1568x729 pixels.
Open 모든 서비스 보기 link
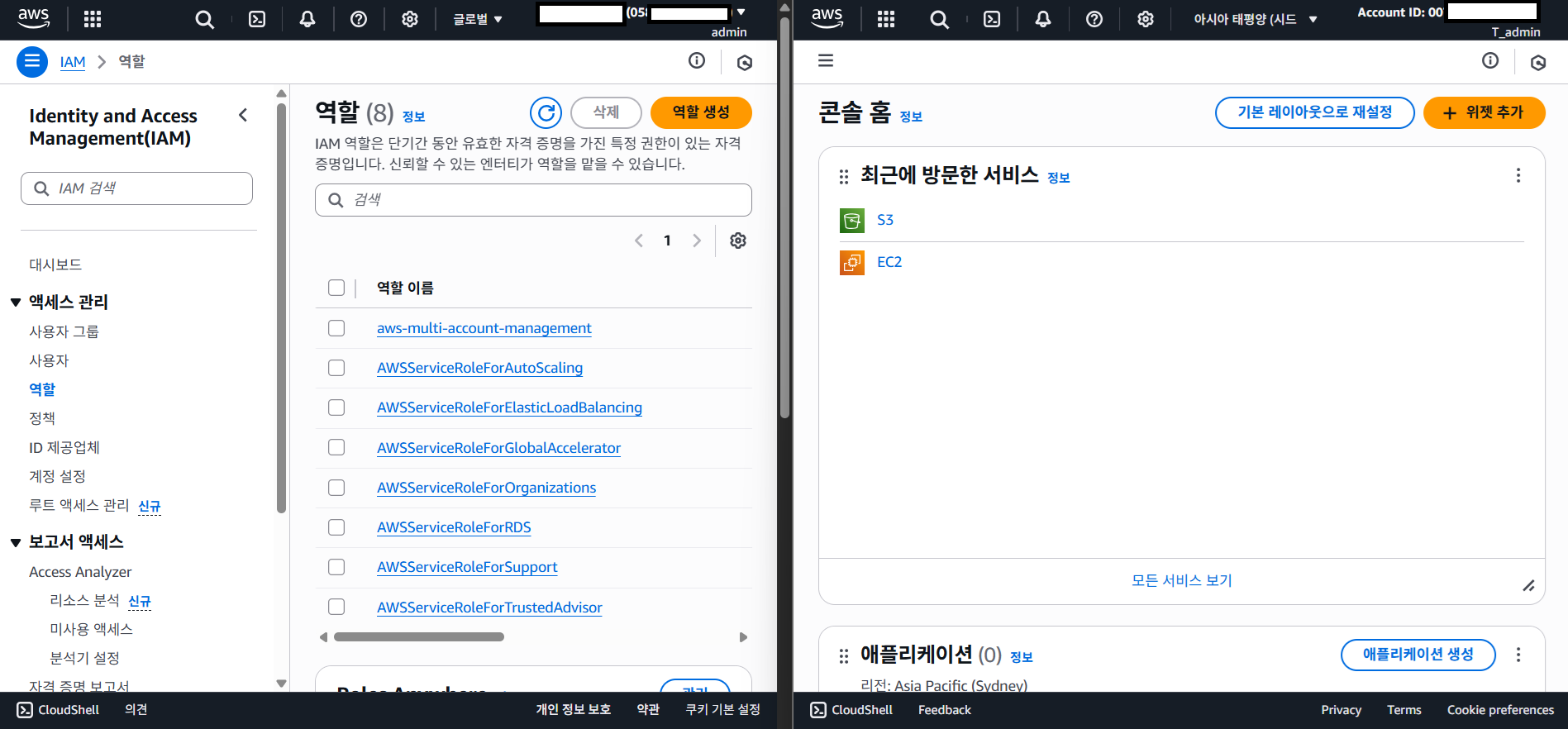coord(1181,580)
